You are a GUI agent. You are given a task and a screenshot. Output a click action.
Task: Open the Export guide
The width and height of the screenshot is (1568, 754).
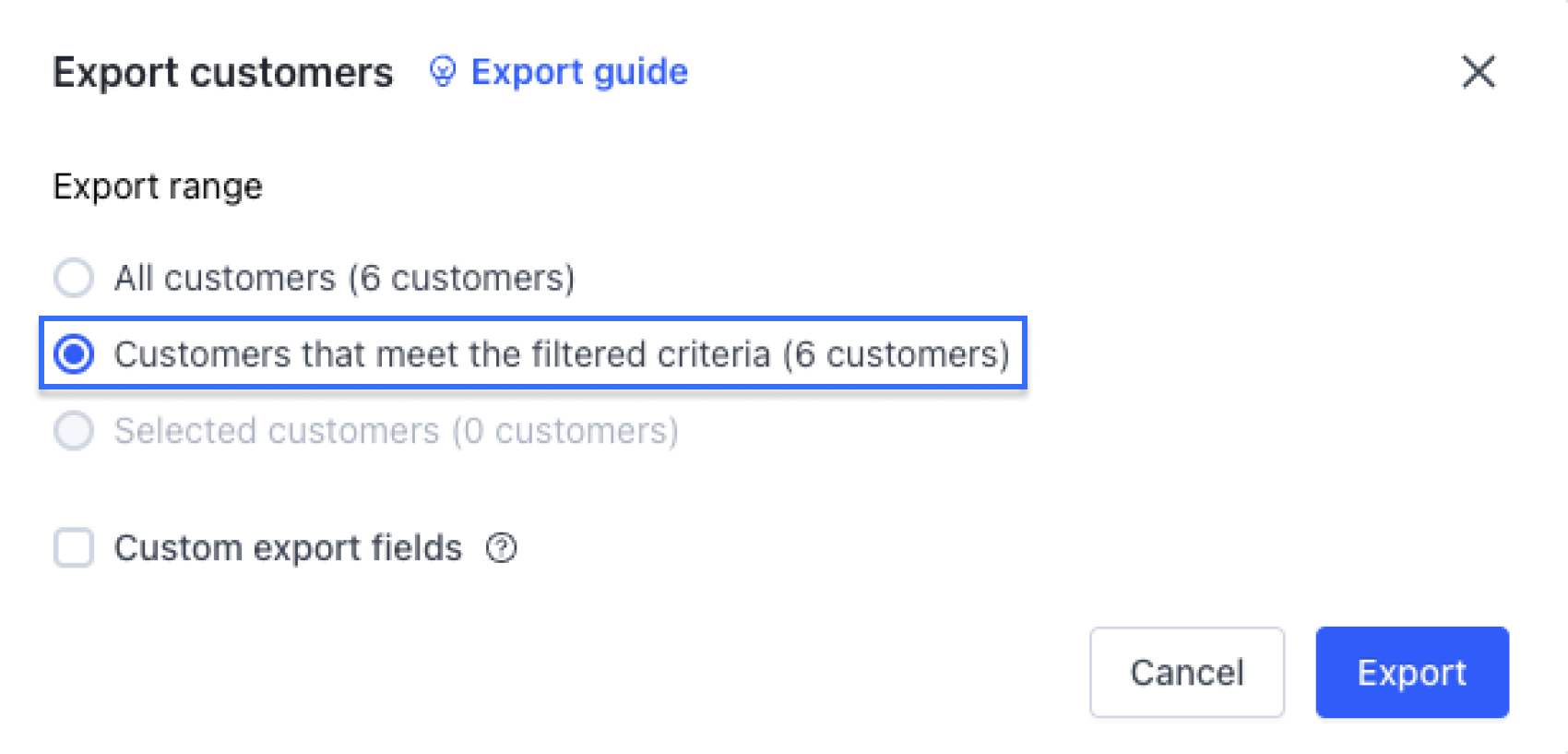[x=578, y=72]
